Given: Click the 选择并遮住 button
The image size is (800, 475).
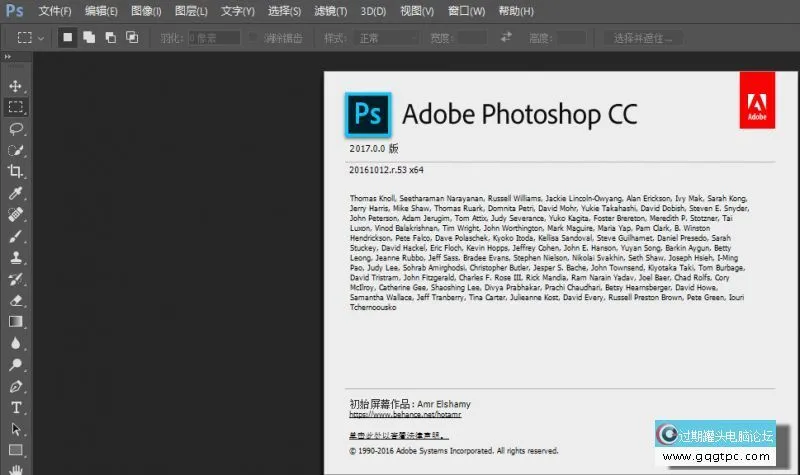Looking at the screenshot, I should (x=643, y=38).
